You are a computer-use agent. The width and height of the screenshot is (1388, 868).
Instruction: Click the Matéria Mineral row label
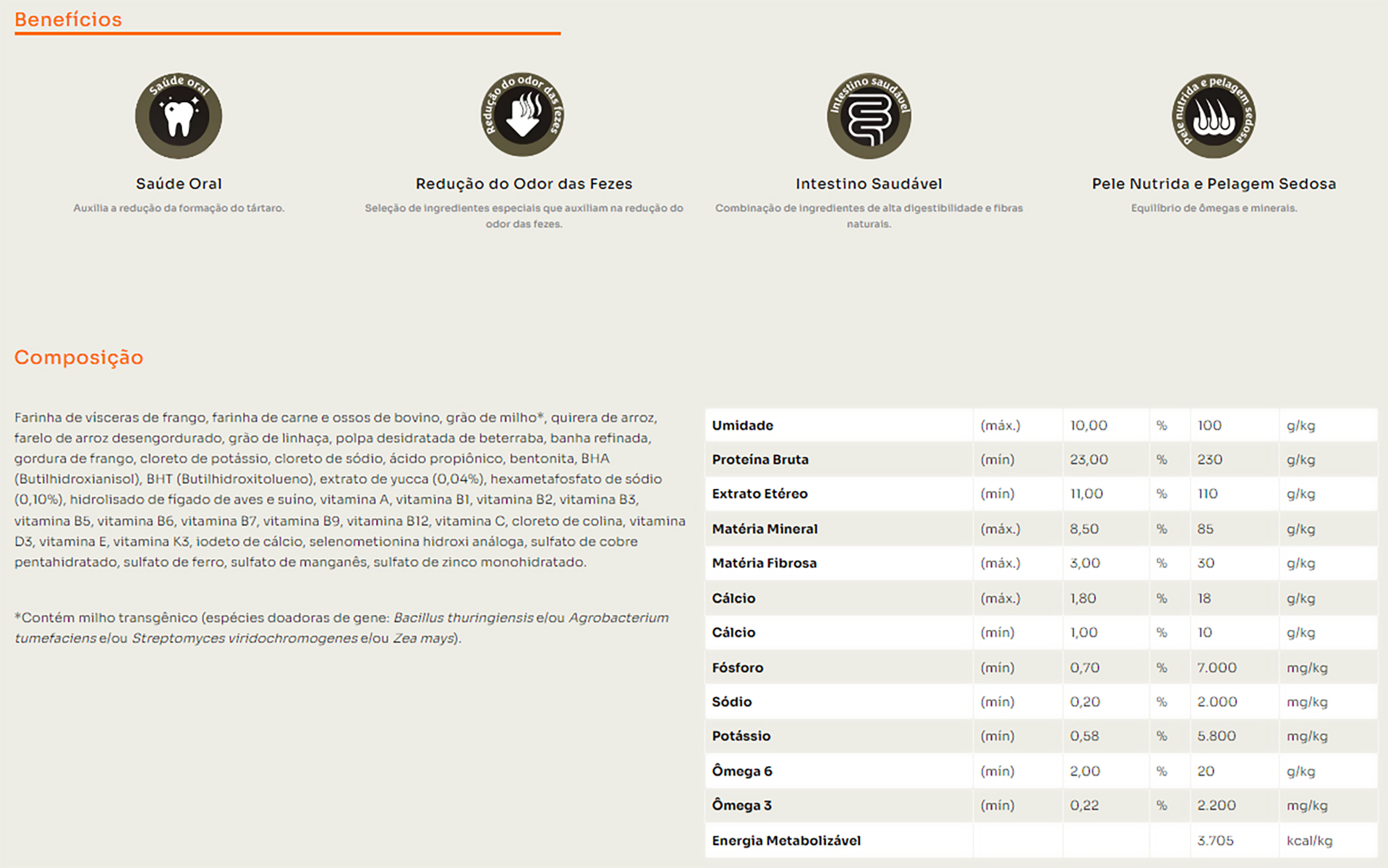coord(765,529)
